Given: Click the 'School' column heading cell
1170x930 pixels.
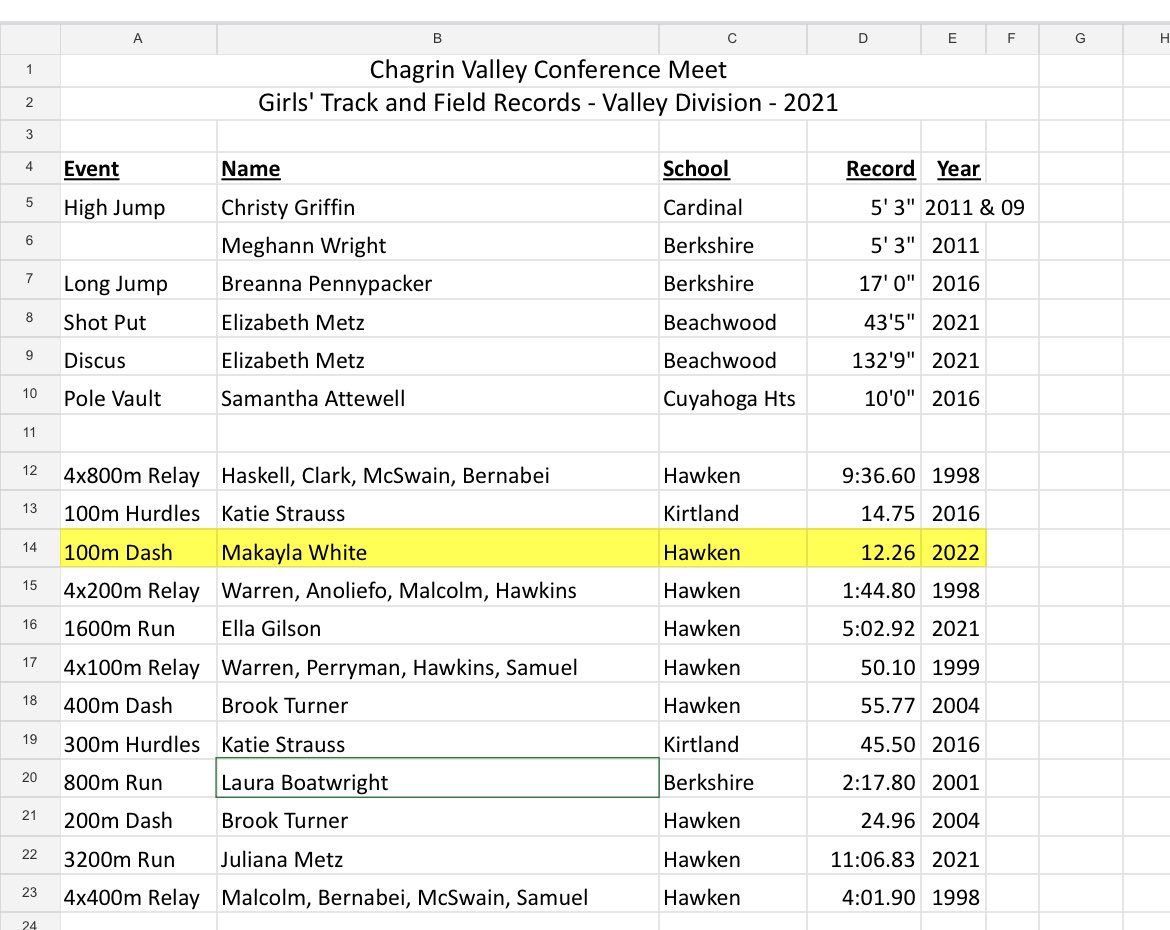Looking at the screenshot, I should (x=732, y=169).
